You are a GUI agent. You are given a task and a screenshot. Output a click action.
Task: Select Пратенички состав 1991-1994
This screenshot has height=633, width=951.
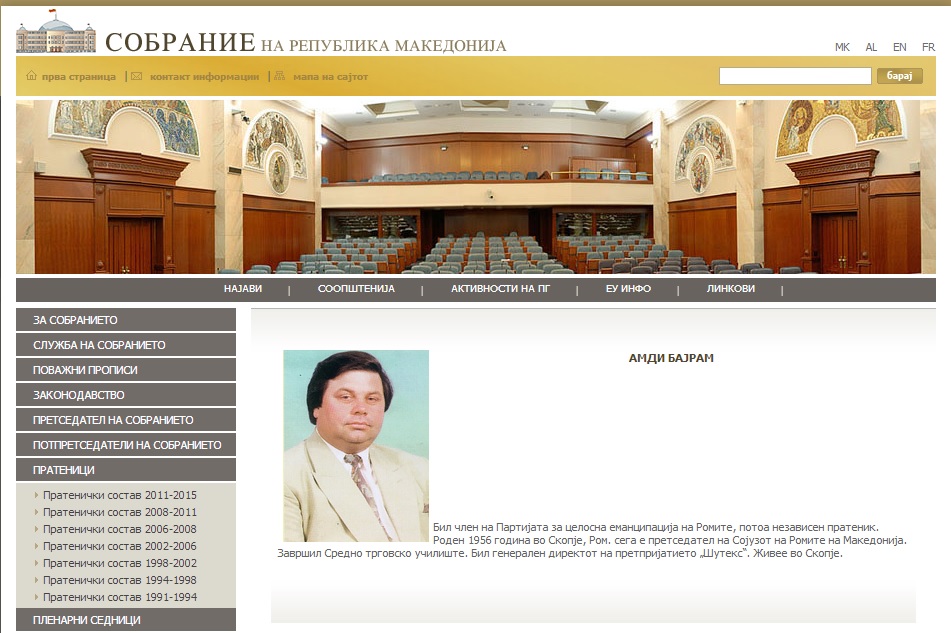119,597
